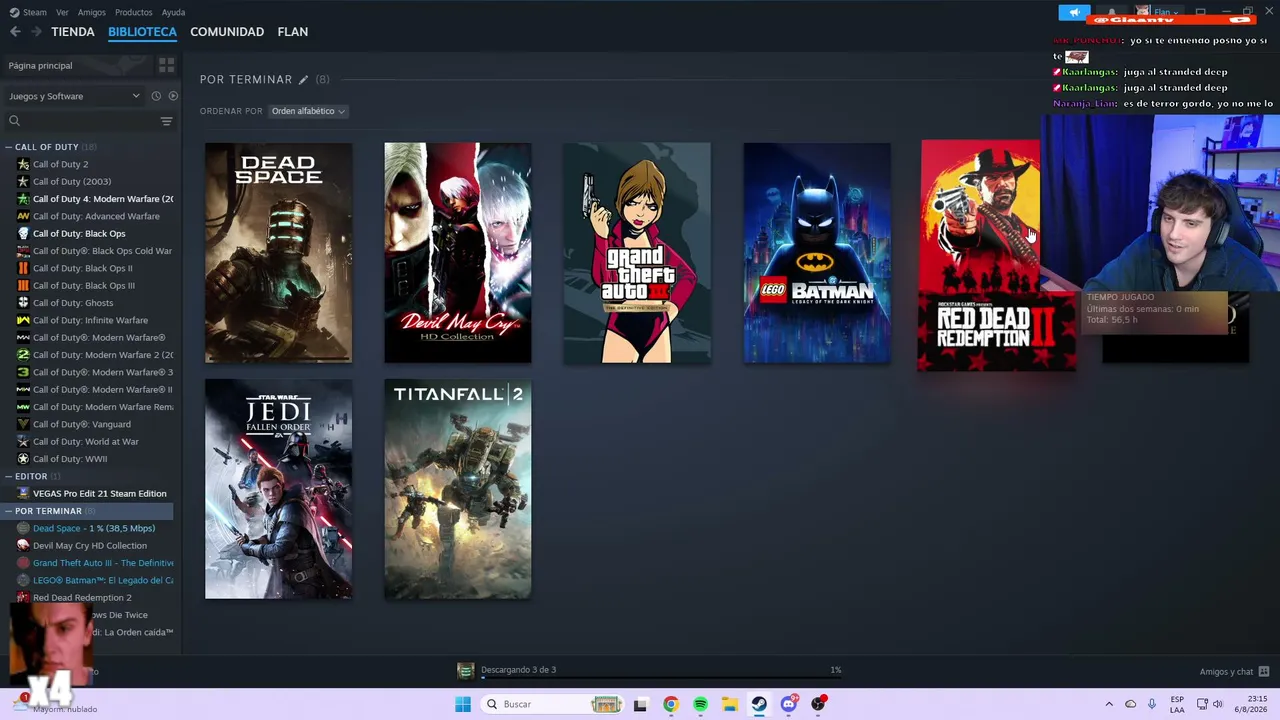This screenshot has height=720, width=1280.
Task: Click the library search magnifier icon
Action: (14, 121)
